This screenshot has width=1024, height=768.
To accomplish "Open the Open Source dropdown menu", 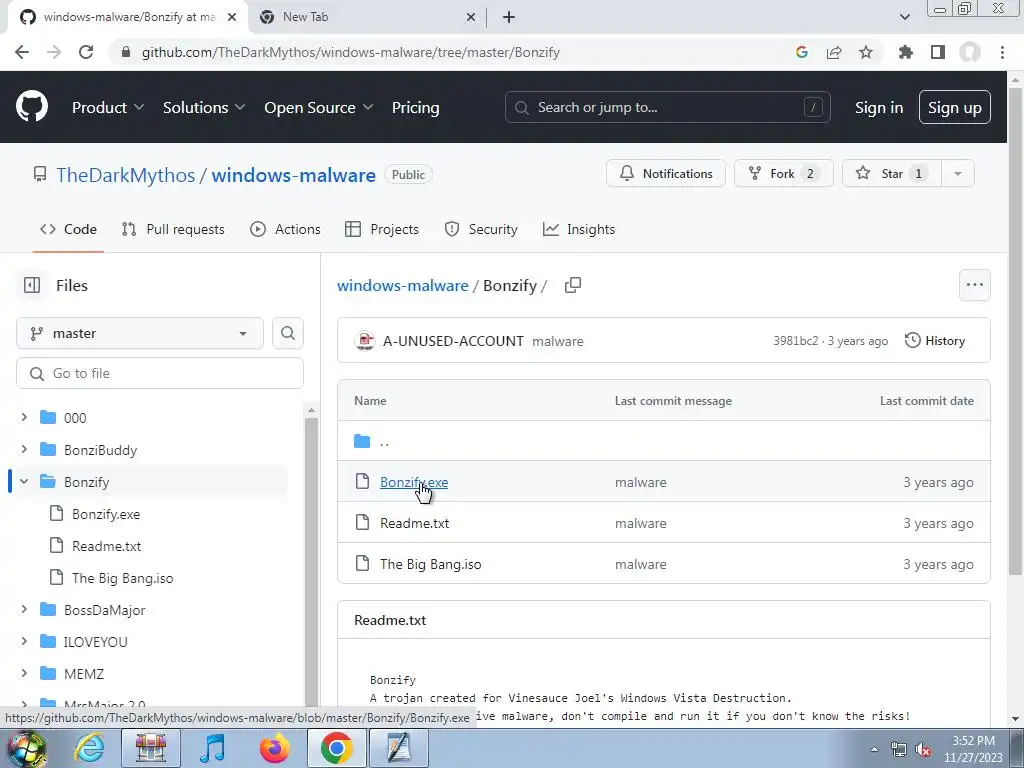I will pos(319,108).
